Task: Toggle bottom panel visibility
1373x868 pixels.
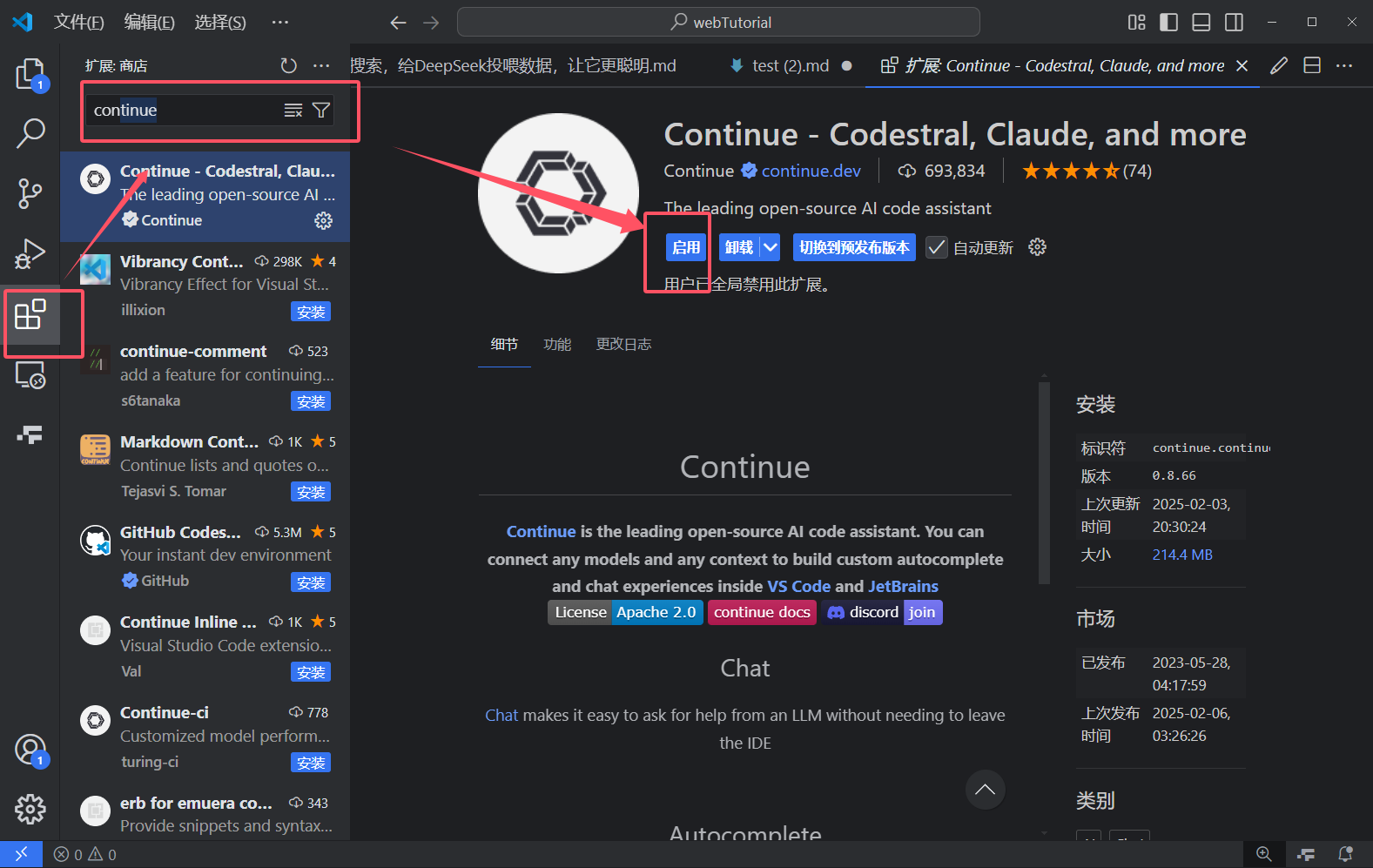Action: click(x=1201, y=22)
